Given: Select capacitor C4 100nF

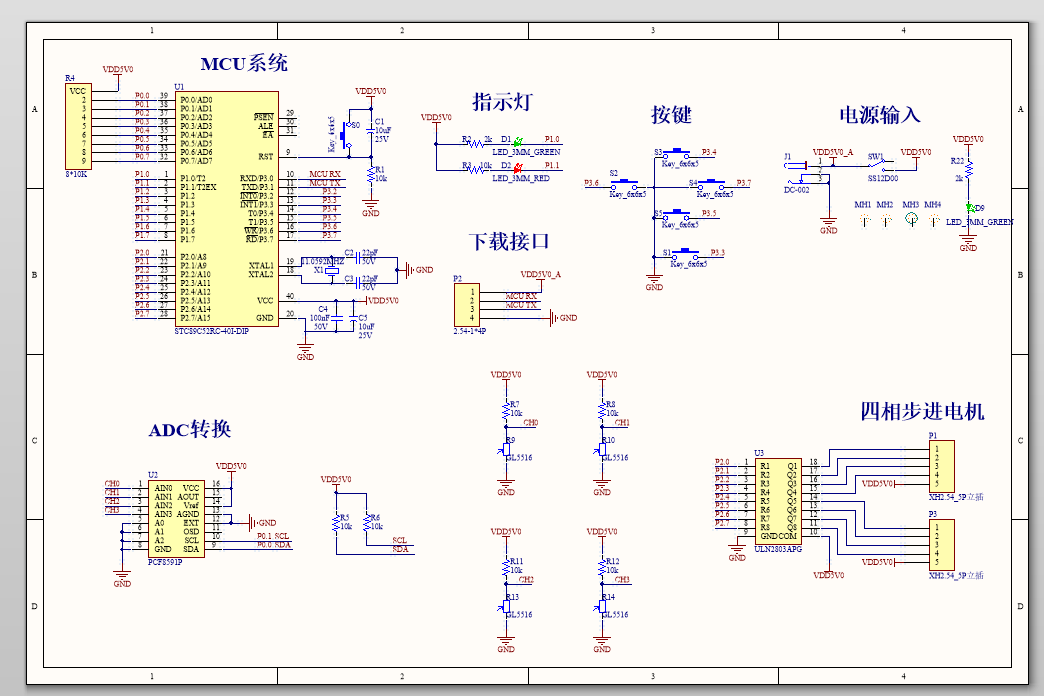Looking at the screenshot, I should click(x=336, y=318).
